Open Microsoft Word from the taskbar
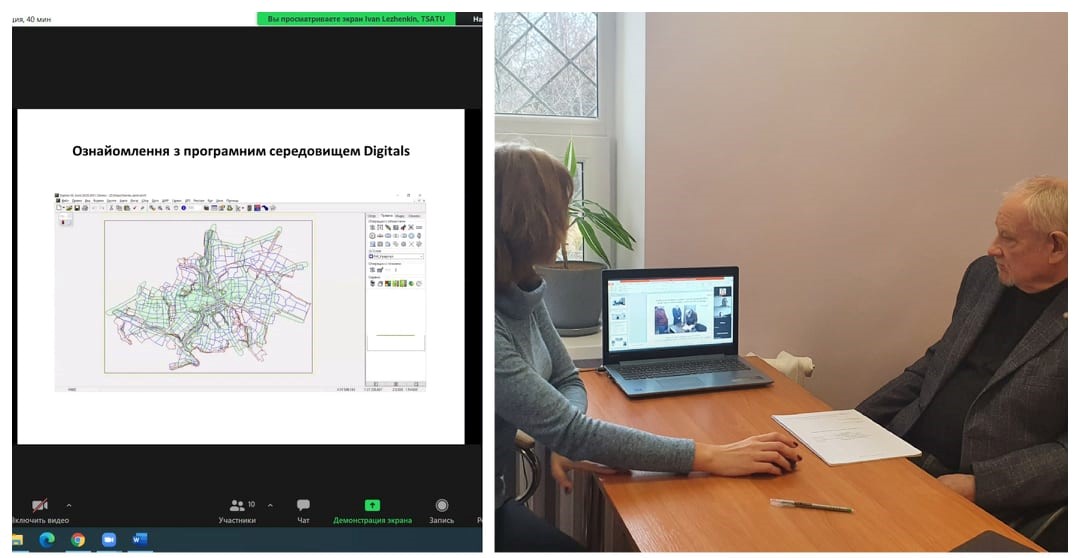The width and height of the screenshot is (1080, 558). [140, 539]
